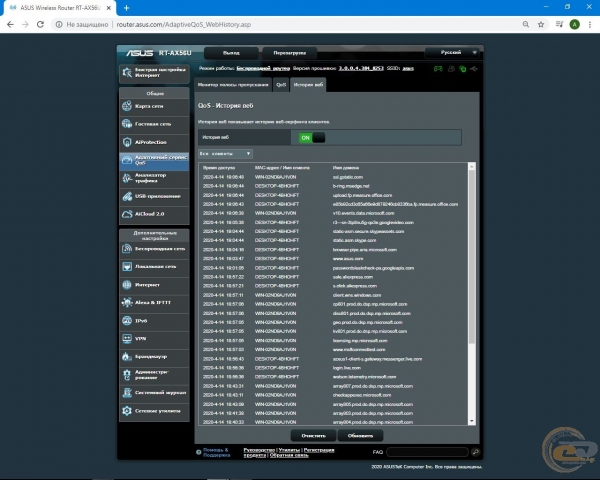Image resolution: width=600 pixels, height=480 pixels.
Task: Click the guest users status icon
Action: [x=452, y=69]
